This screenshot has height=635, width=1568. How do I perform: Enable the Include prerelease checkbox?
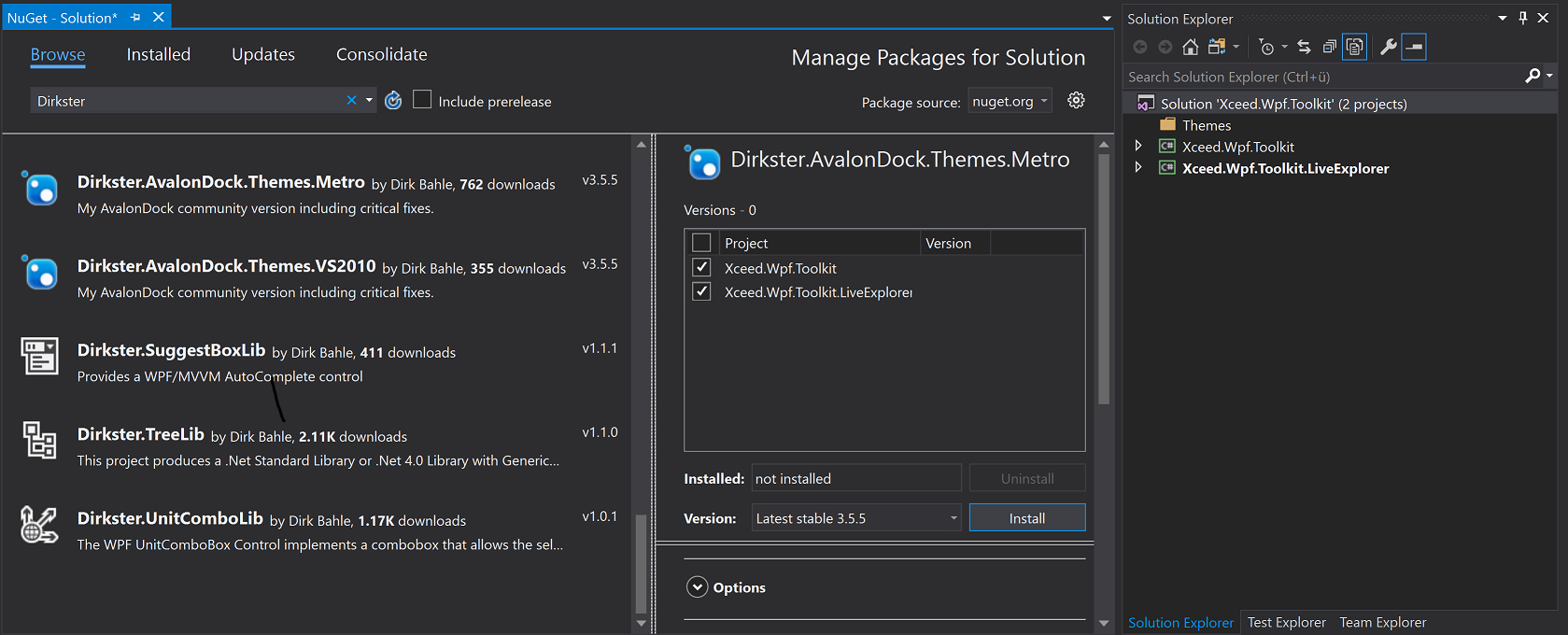422,99
